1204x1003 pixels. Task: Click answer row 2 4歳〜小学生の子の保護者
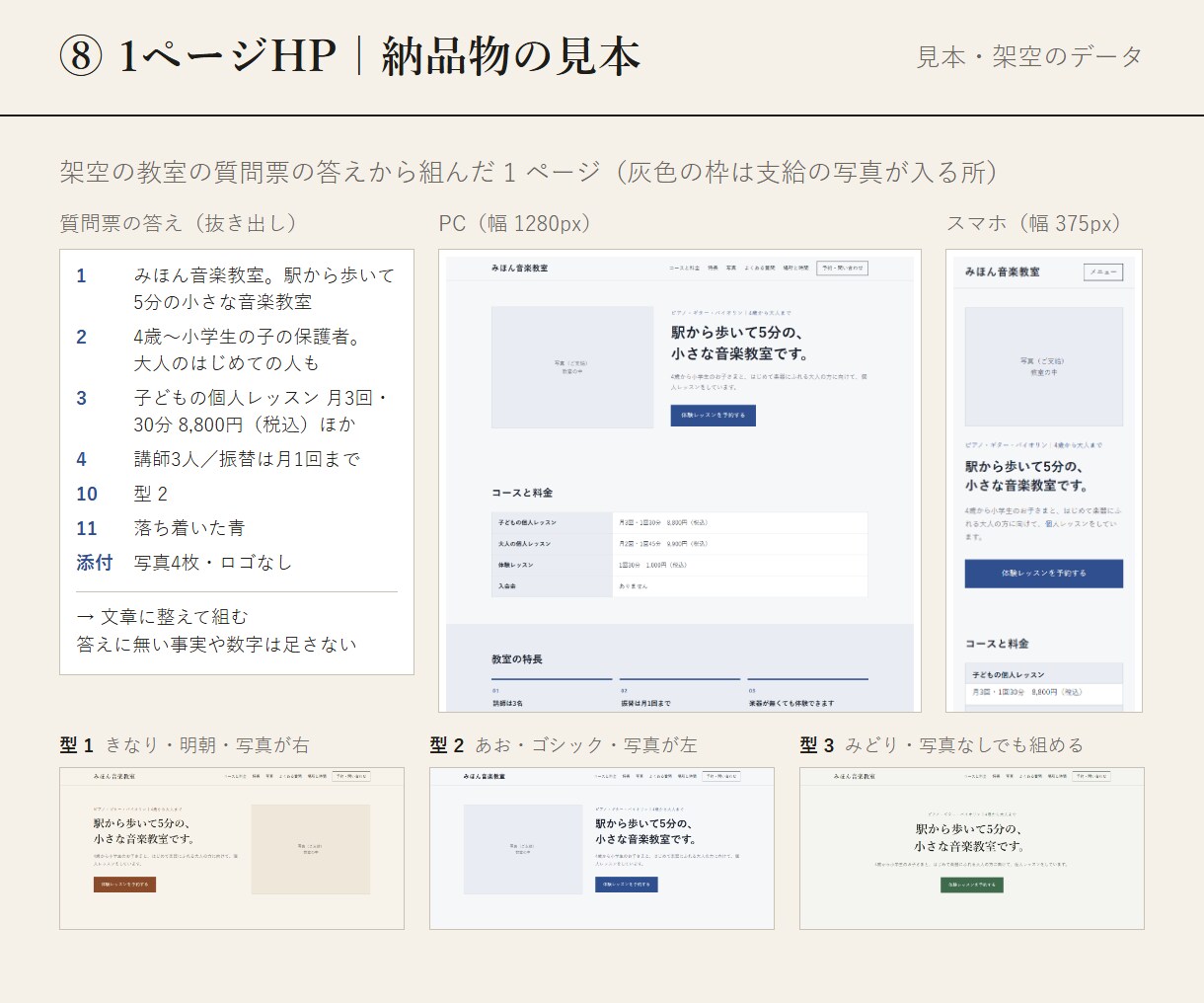(x=237, y=349)
